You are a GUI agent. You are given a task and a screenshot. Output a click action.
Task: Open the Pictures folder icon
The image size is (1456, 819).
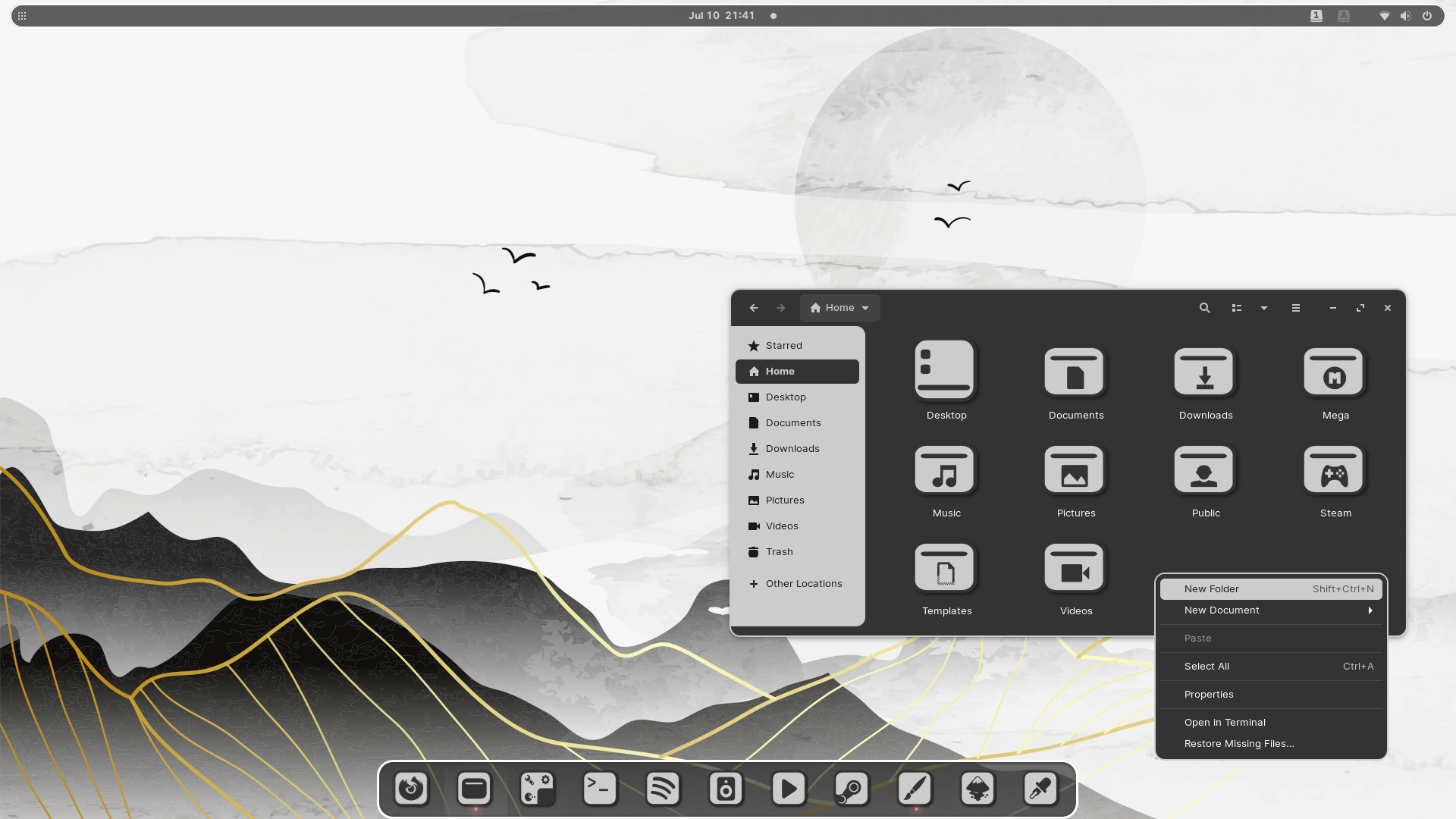tap(1075, 469)
